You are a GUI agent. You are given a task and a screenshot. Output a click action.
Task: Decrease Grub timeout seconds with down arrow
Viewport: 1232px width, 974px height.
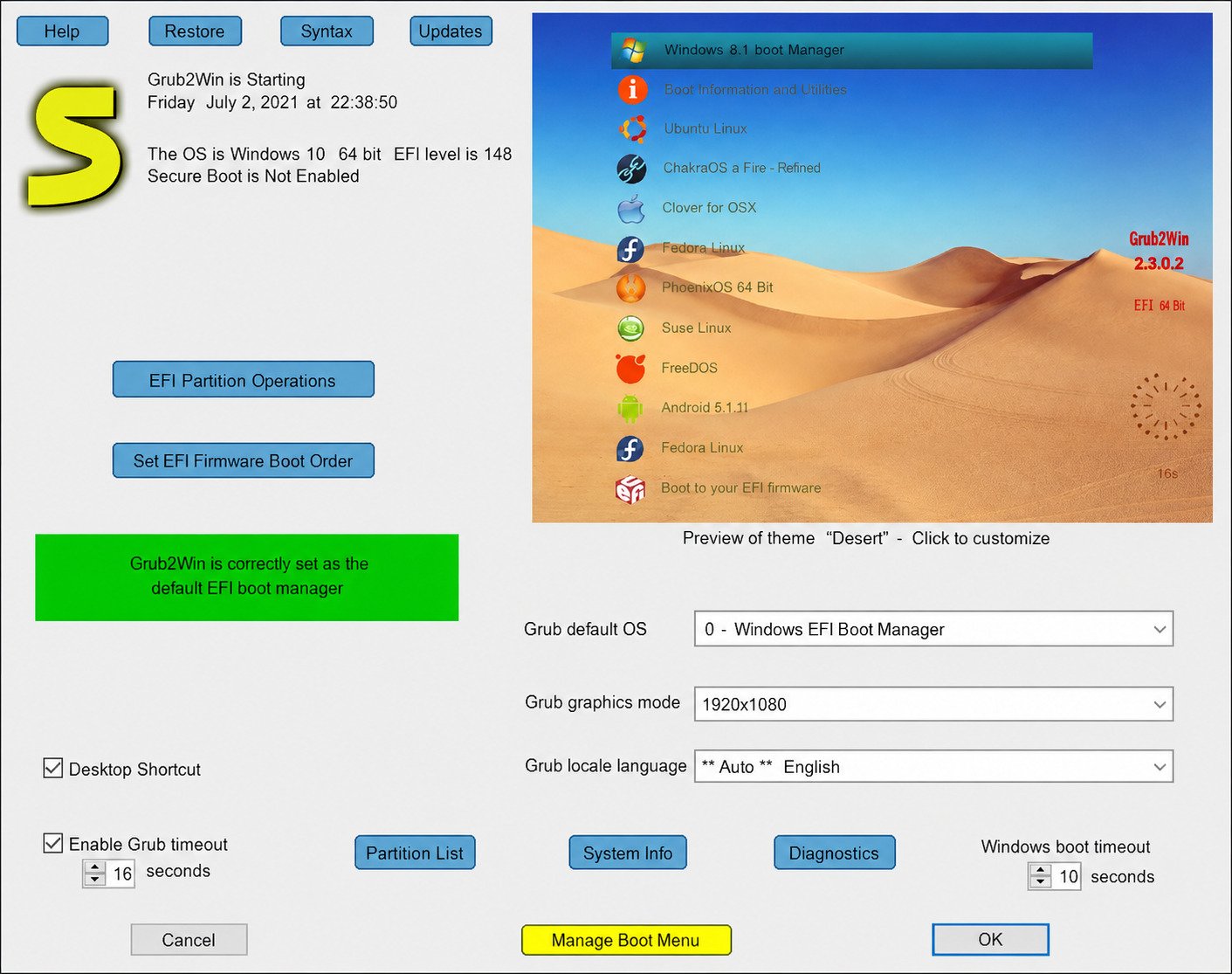95,880
